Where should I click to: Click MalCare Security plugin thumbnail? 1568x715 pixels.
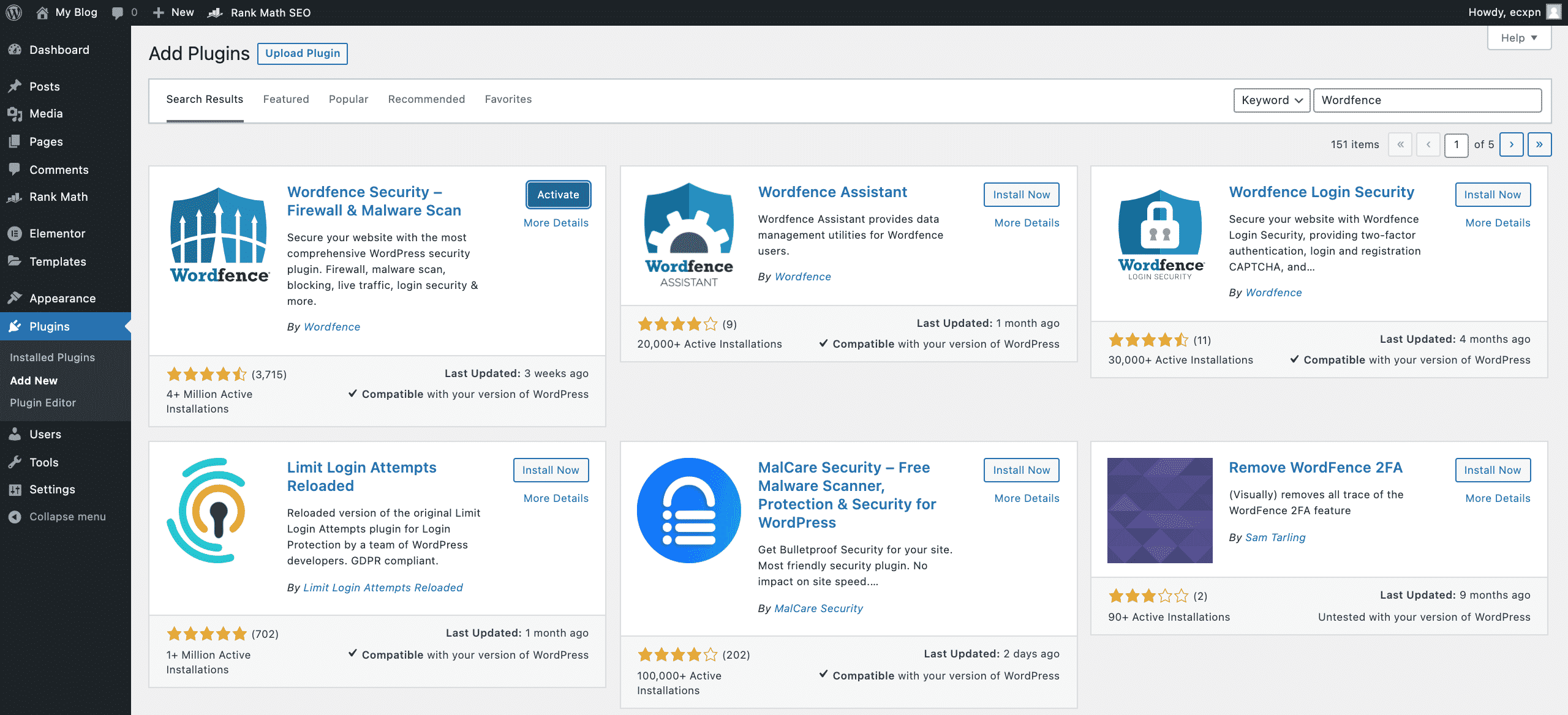click(689, 511)
